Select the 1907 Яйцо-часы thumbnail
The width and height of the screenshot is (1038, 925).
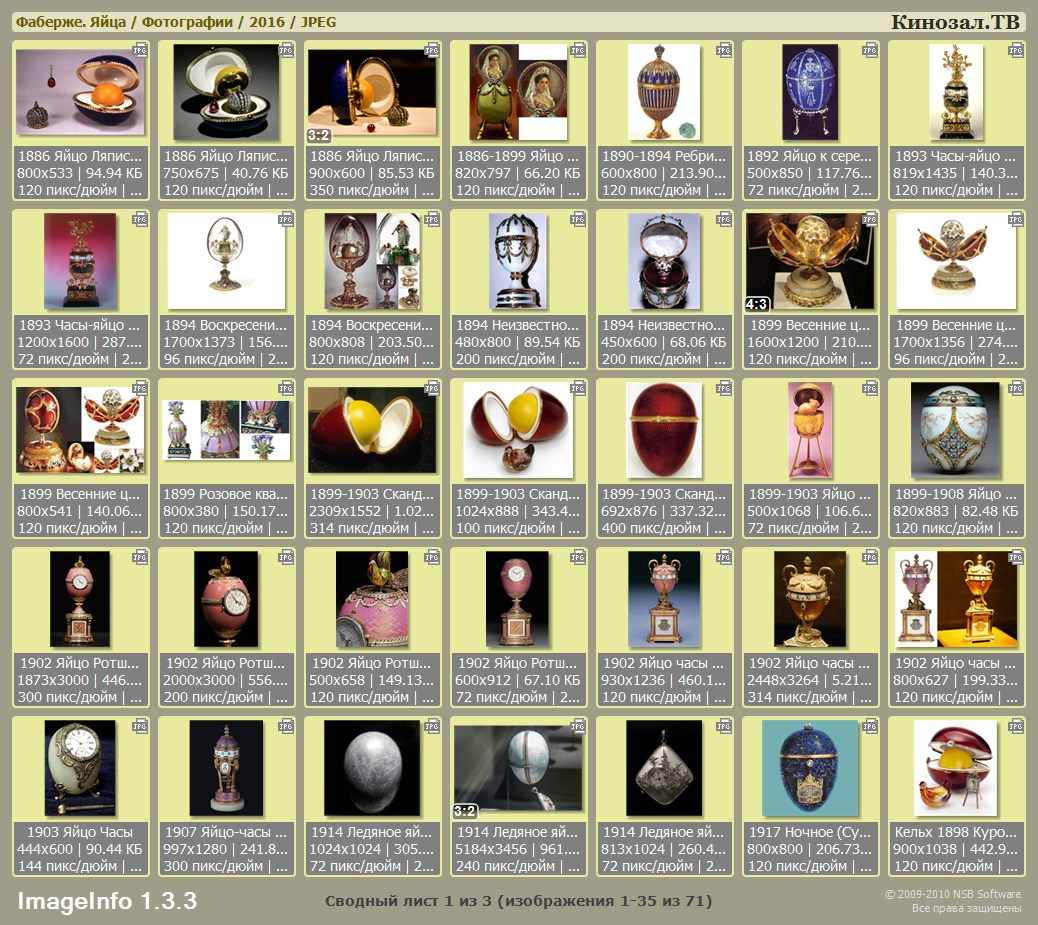click(226, 768)
